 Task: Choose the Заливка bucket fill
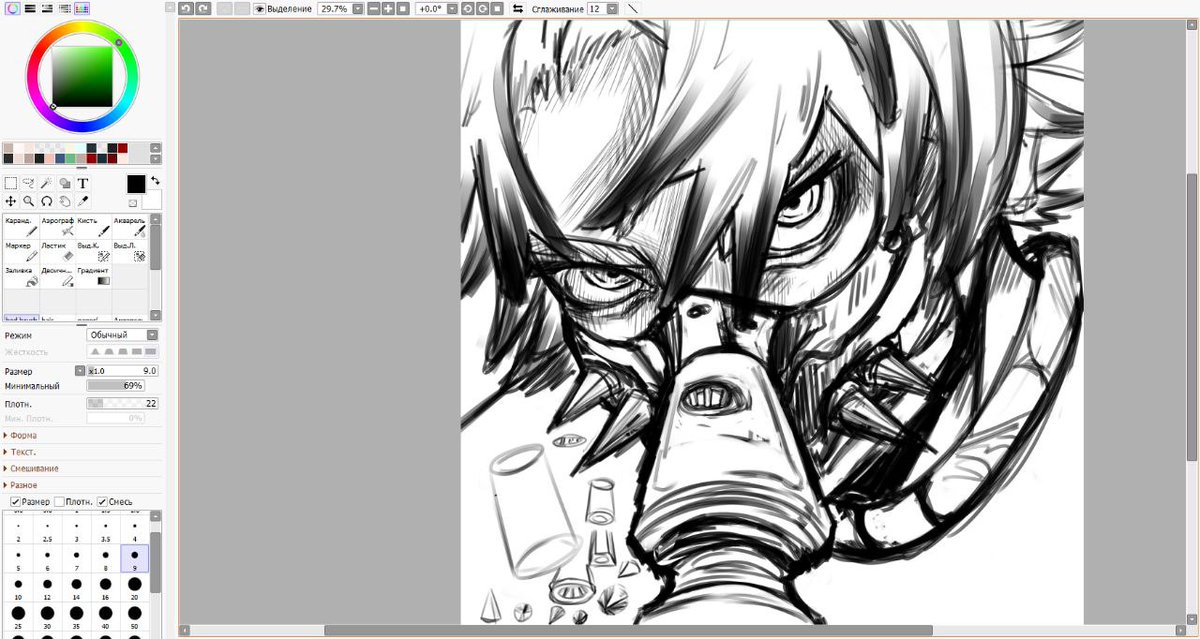[x=20, y=277]
